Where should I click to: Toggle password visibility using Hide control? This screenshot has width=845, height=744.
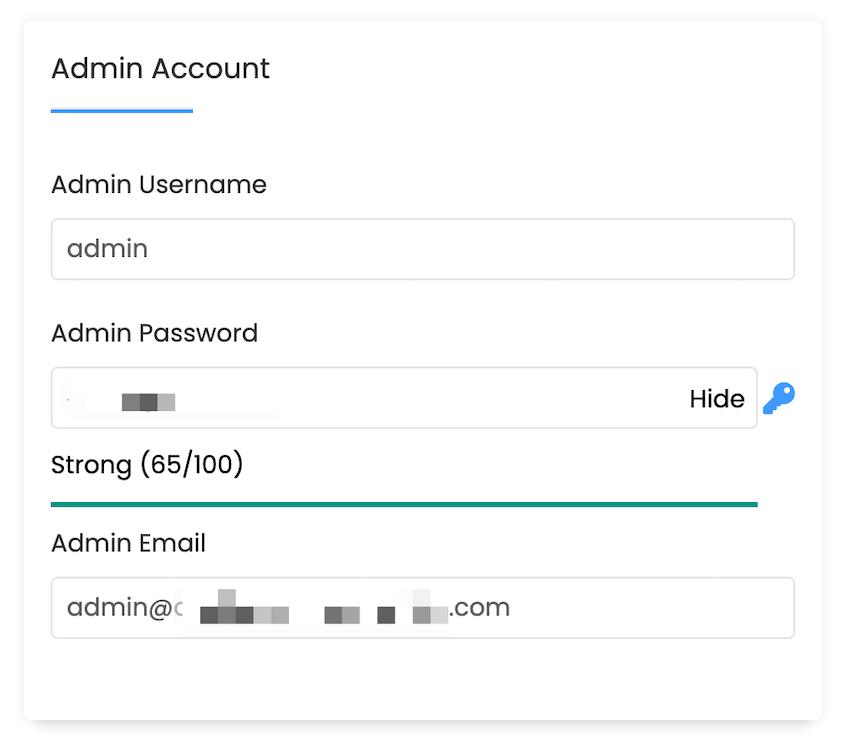click(x=716, y=398)
